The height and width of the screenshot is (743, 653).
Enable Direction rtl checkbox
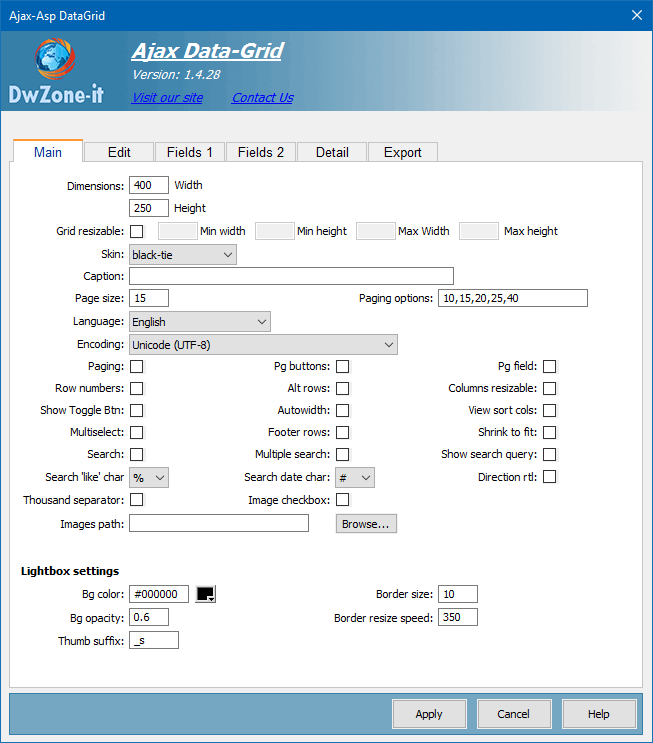click(x=550, y=477)
